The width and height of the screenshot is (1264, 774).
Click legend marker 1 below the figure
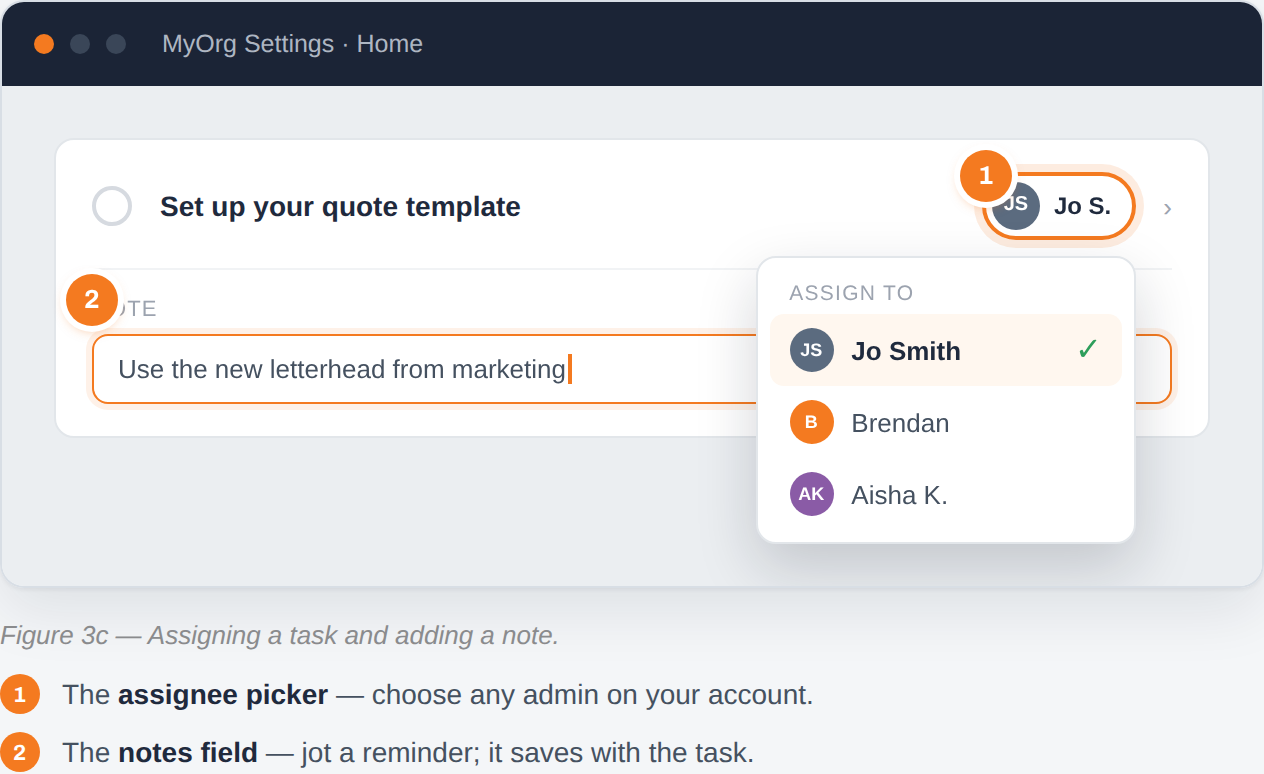coord(19,695)
